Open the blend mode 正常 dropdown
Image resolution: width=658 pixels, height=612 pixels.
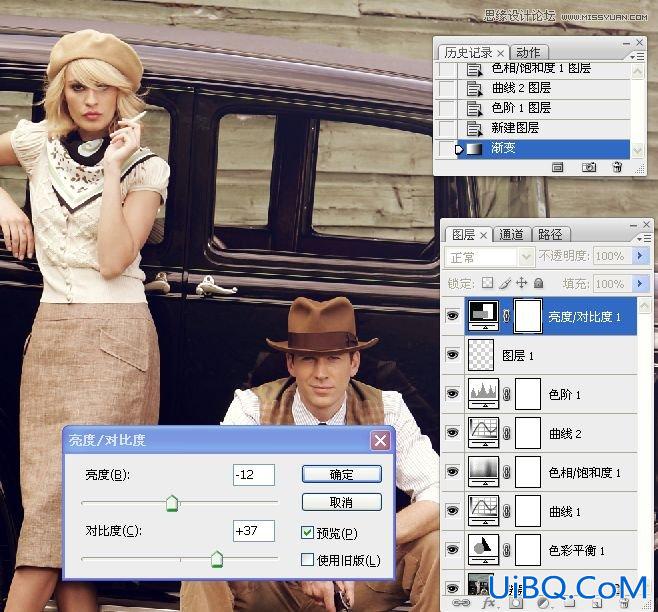pyautogui.click(x=489, y=257)
